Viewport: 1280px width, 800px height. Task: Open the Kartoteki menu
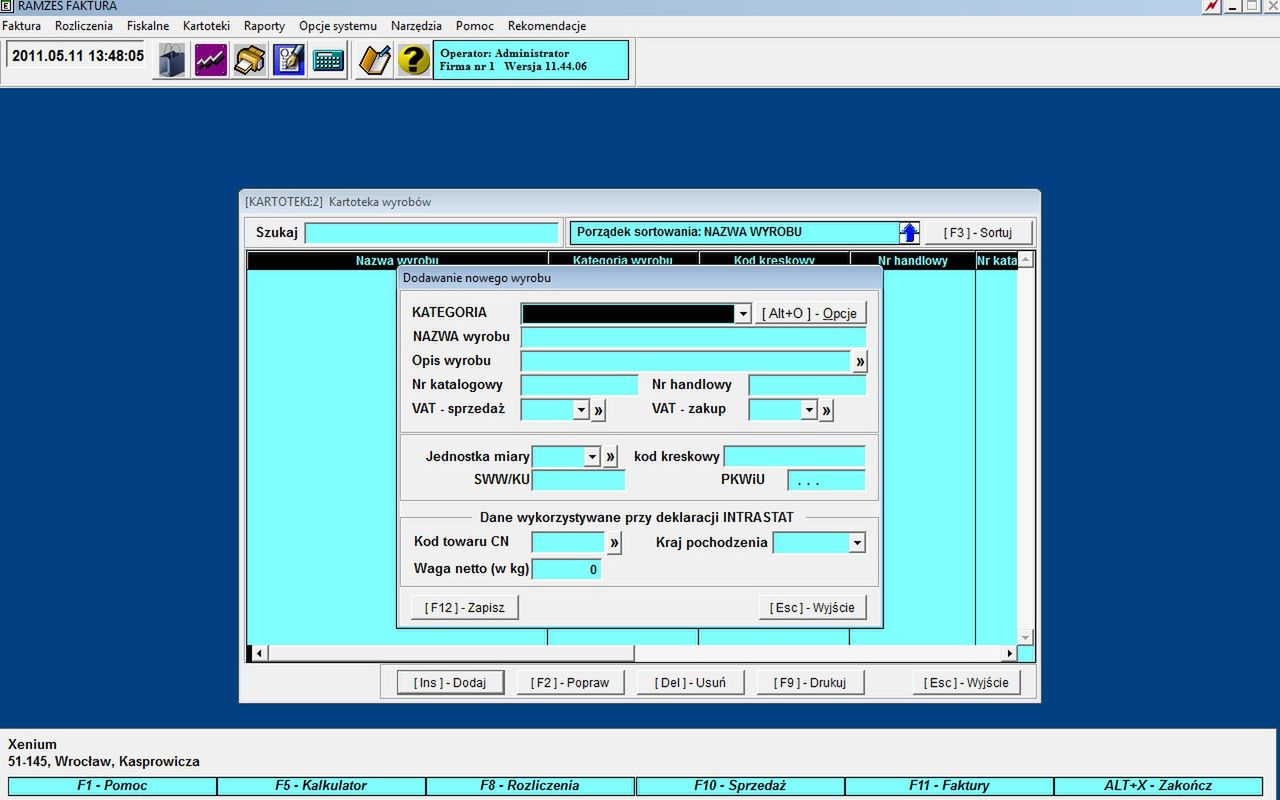point(207,26)
